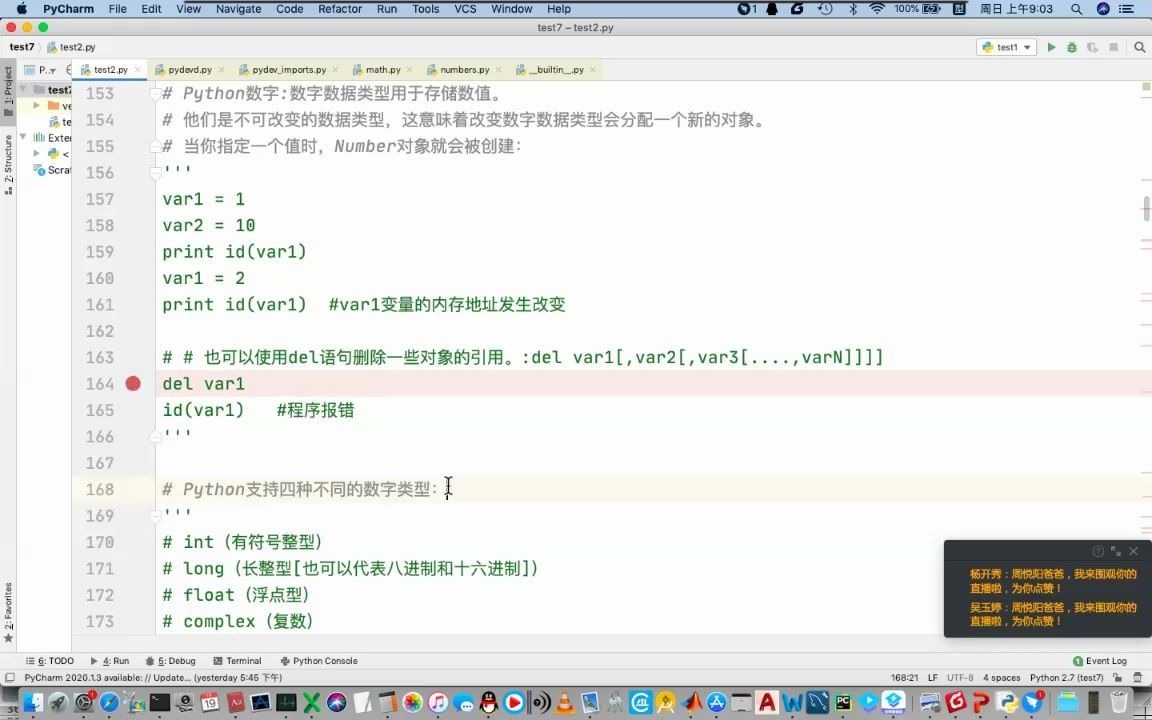Run test1 with coverage icon
This screenshot has width=1152, height=720.
pyautogui.click(x=1092, y=47)
